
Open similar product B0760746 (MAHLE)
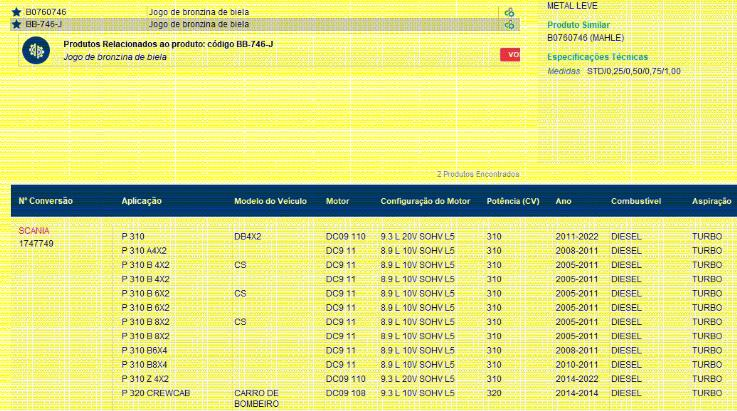(585, 37)
